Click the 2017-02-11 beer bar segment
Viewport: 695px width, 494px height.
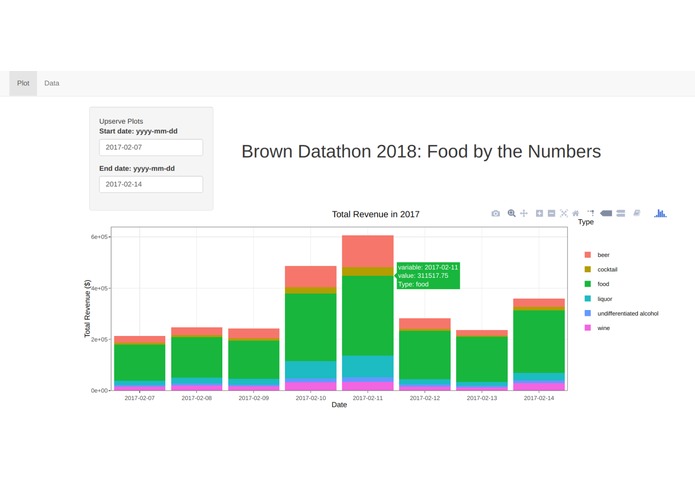pos(368,251)
